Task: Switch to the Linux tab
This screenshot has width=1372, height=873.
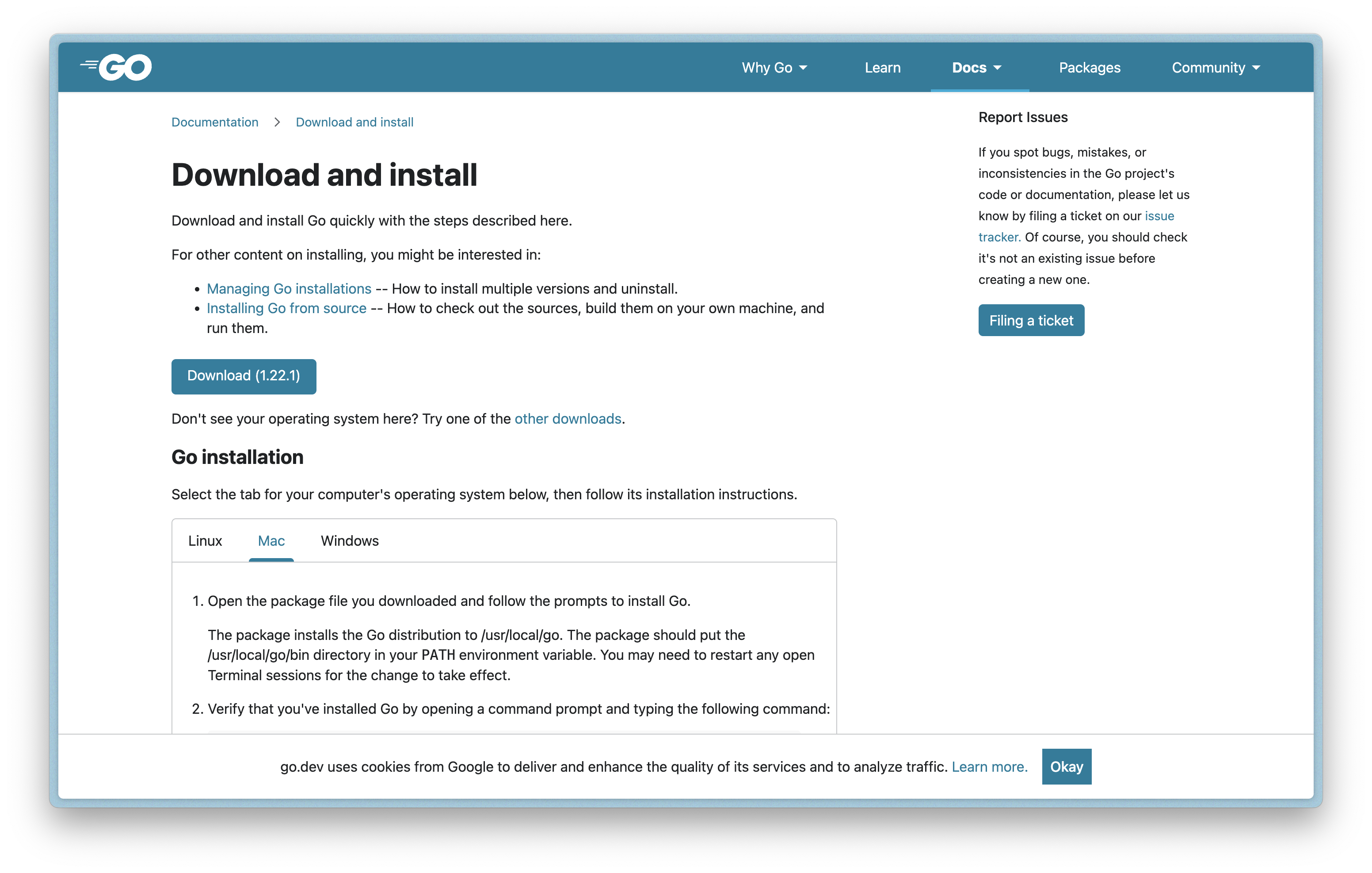Action: coord(205,540)
